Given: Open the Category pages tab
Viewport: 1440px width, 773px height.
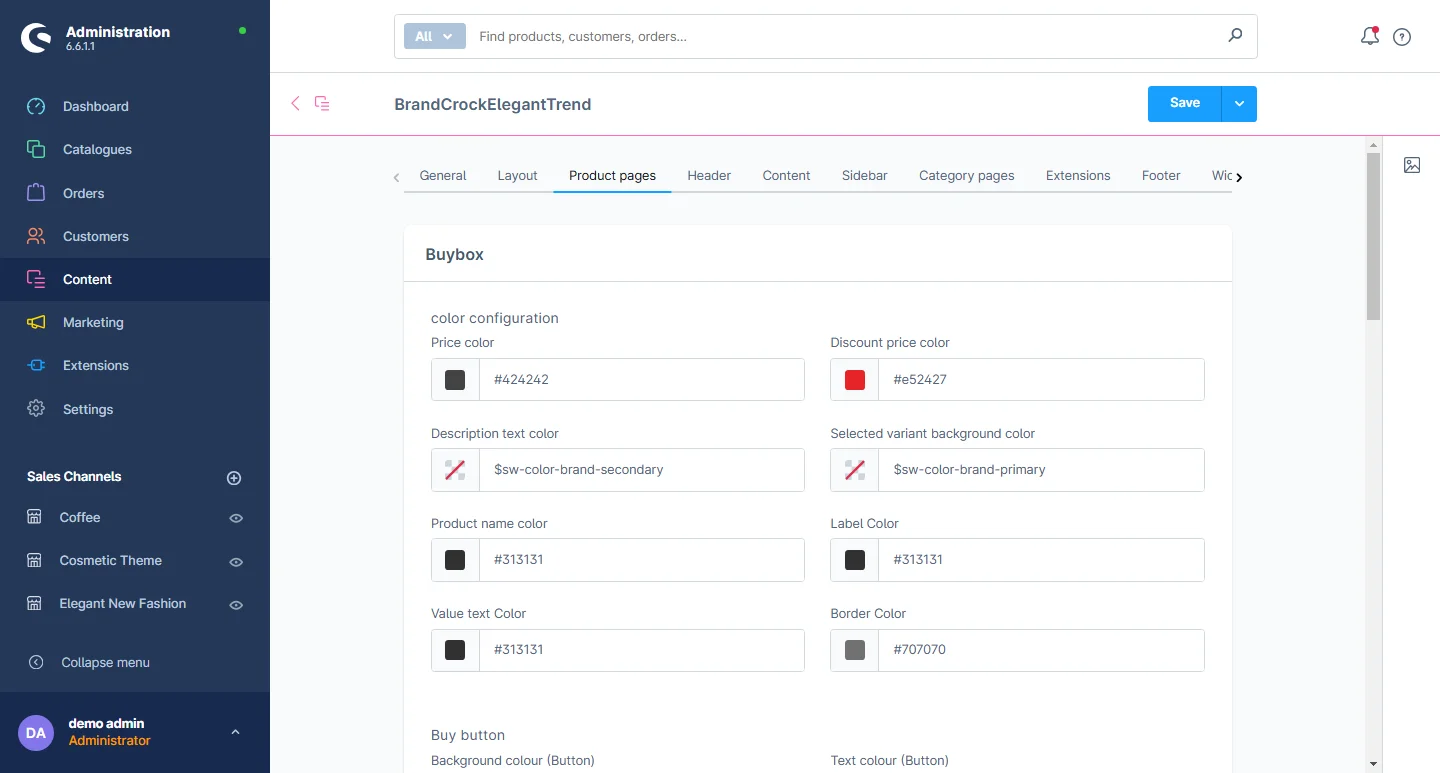Looking at the screenshot, I should coord(966,175).
